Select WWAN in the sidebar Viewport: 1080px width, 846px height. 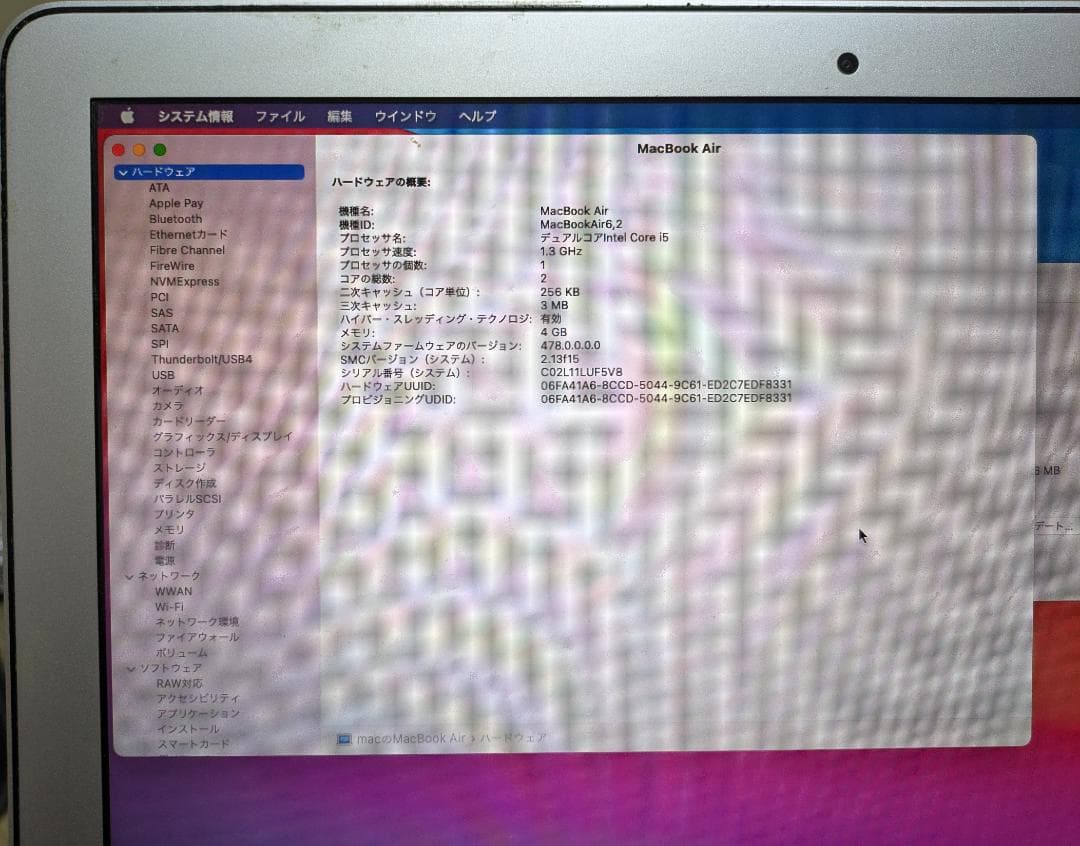(174, 591)
